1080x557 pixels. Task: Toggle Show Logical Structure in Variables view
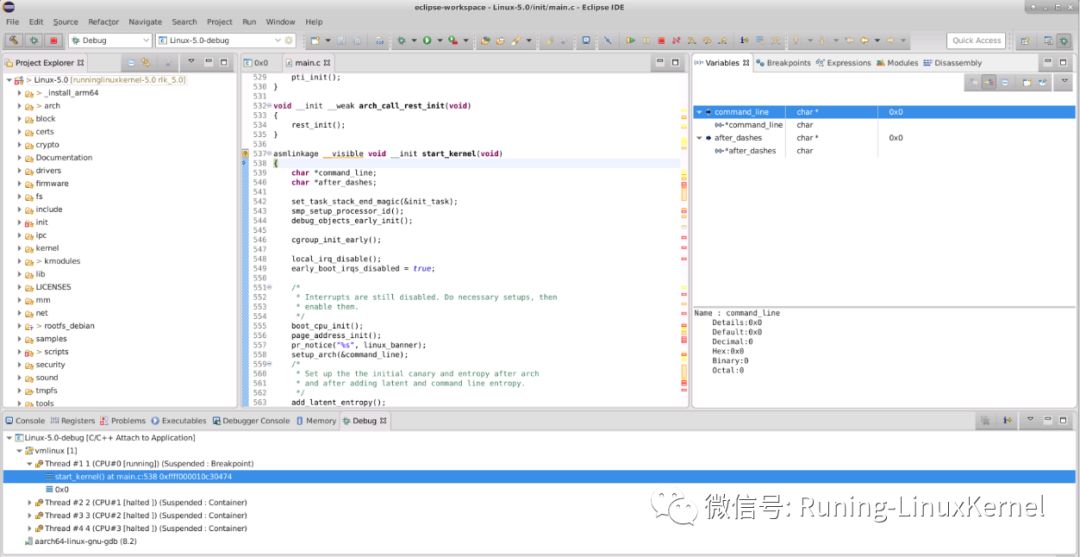(x=989, y=82)
